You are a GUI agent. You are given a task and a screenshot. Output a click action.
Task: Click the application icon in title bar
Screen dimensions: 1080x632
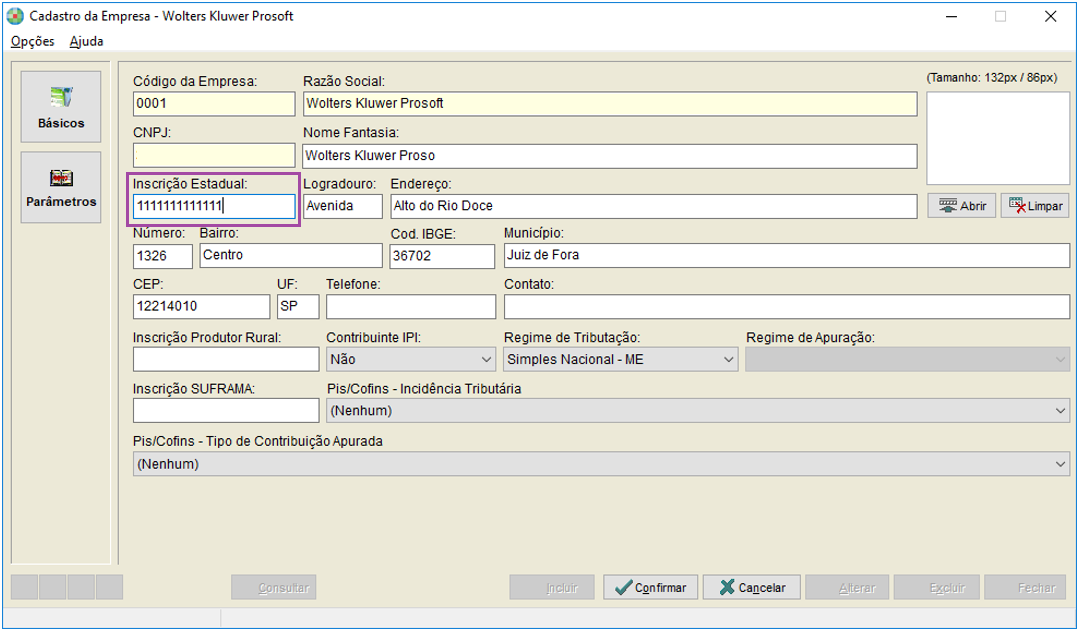[x=15, y=16]
